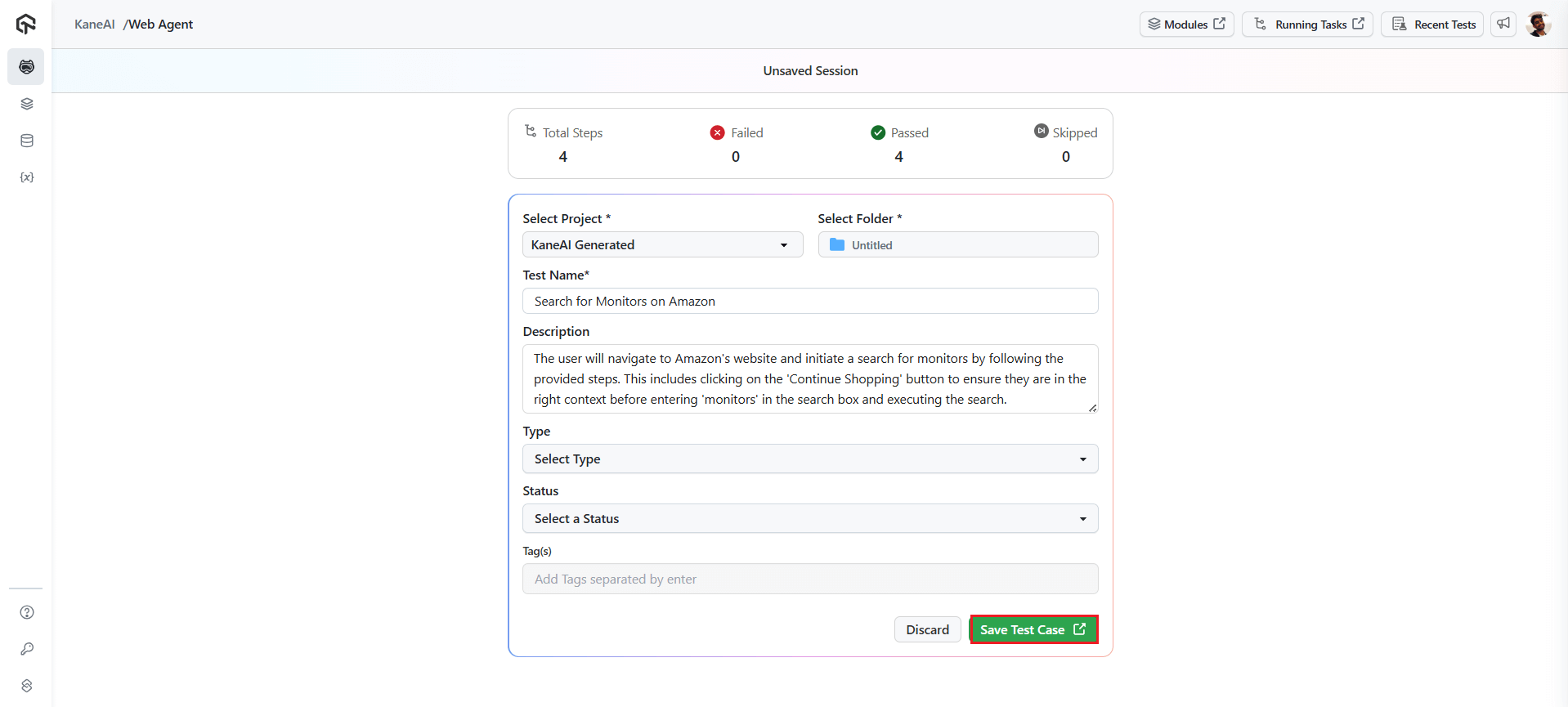This screenshot has height=707, width=1568.
Task: Open the announcements megaphone icon
Action: [x=1503, y=25]
